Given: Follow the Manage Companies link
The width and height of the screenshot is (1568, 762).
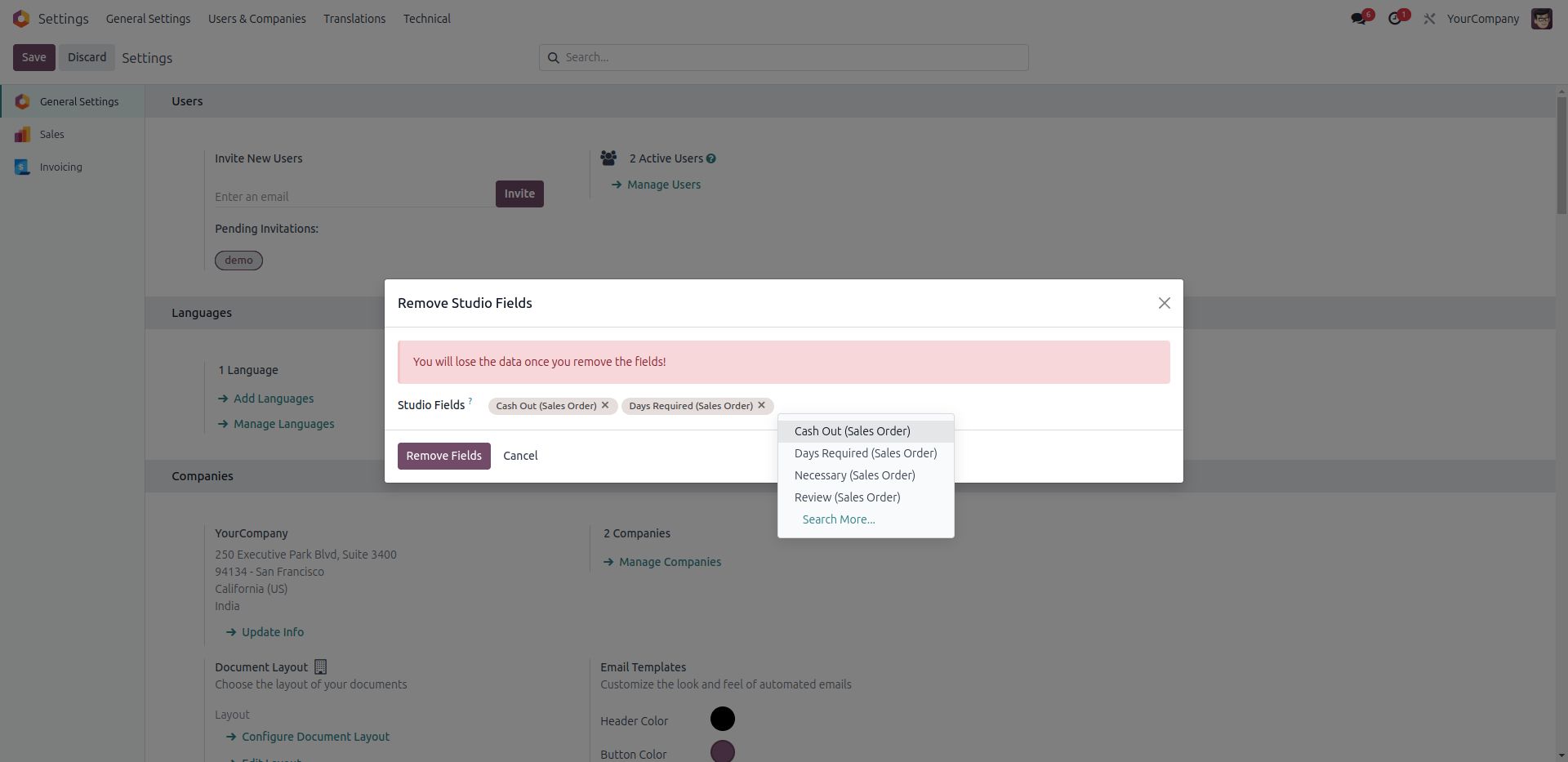Looking at the screenshot, I should [x=670, y=562].
